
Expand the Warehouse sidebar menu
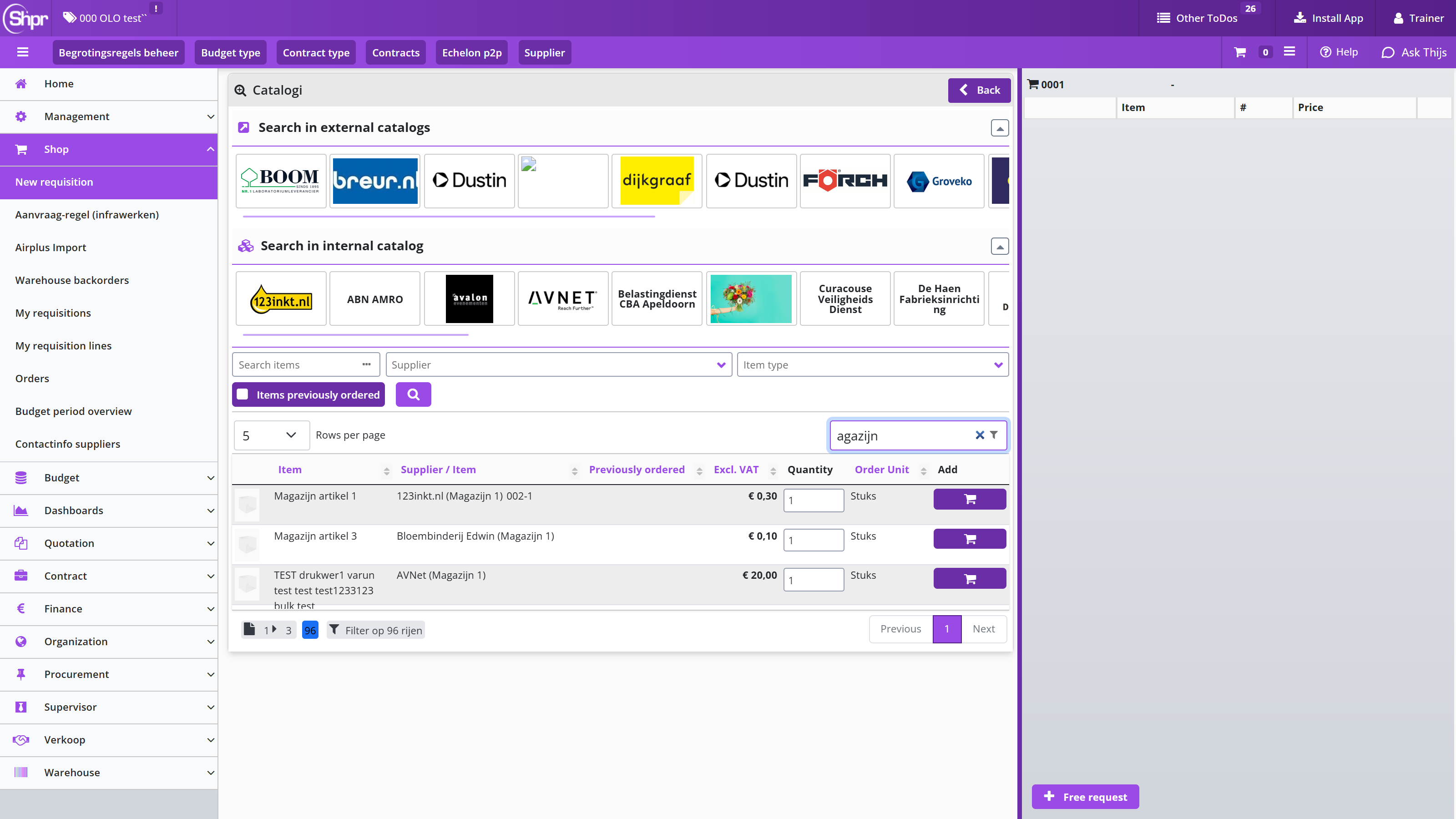(x=109, y=773)
